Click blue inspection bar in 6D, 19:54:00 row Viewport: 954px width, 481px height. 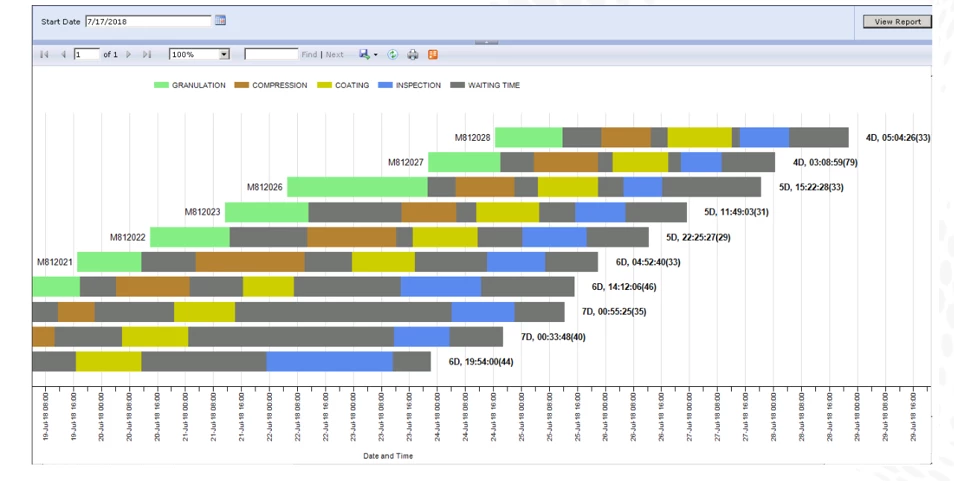[x=329, y=361]
